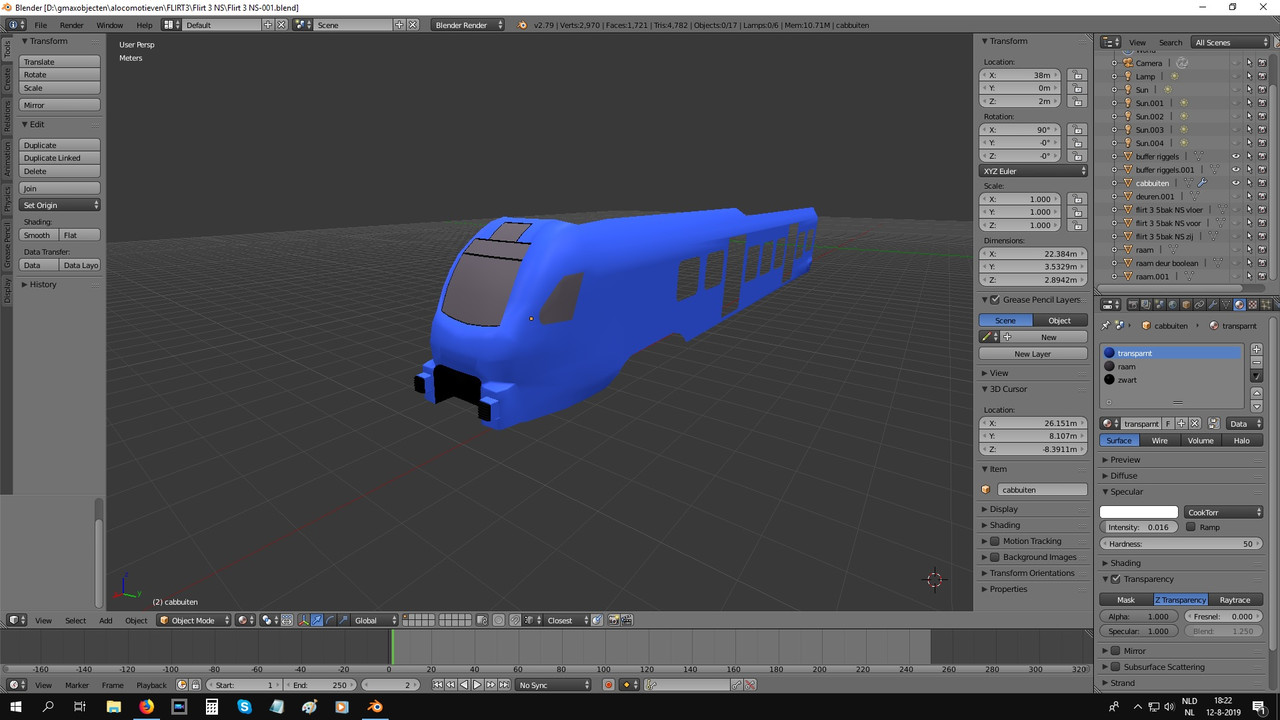Set shading to Smooth

click(38, 235)
